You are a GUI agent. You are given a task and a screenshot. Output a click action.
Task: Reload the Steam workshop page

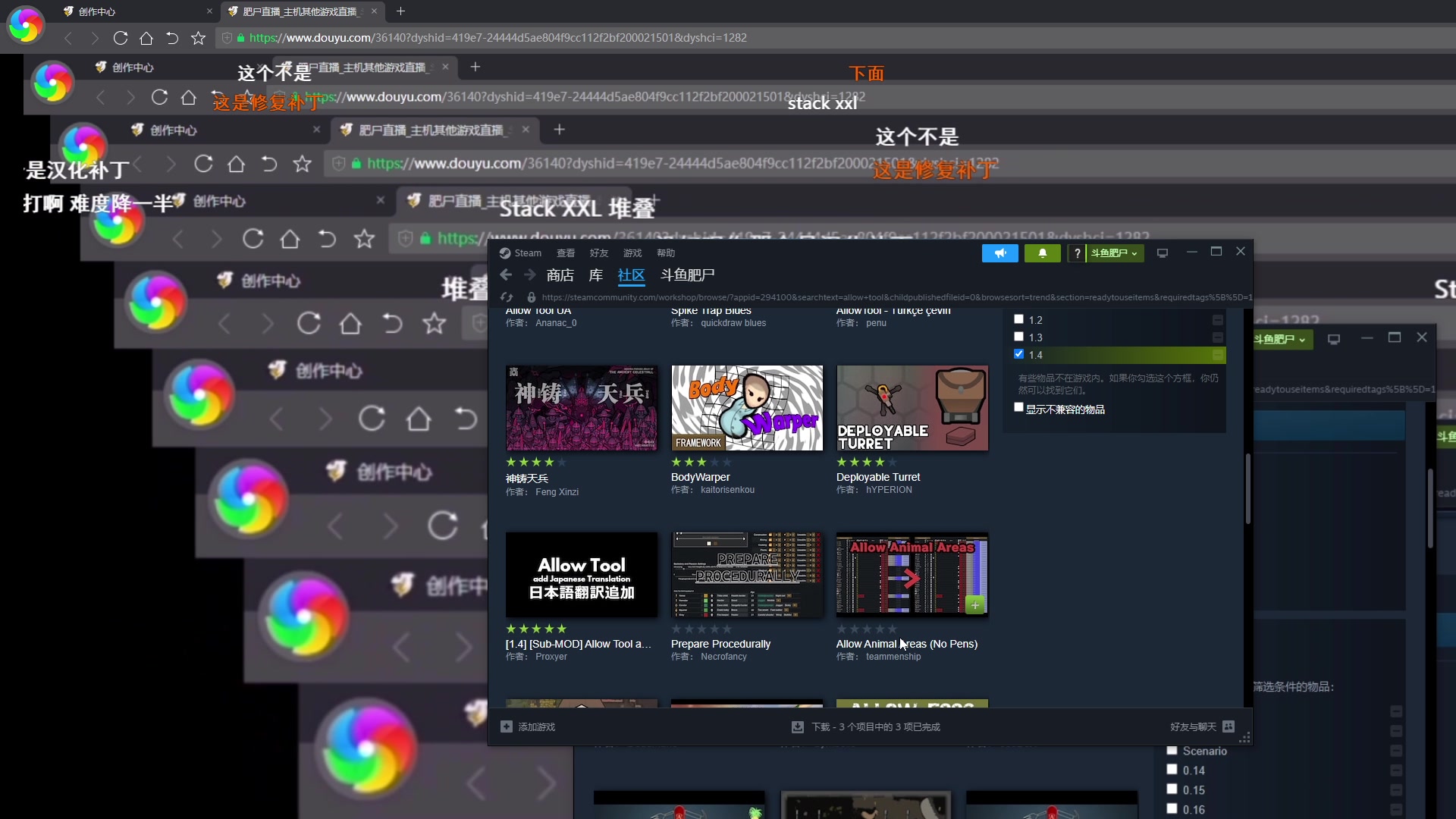click(507, 297)
